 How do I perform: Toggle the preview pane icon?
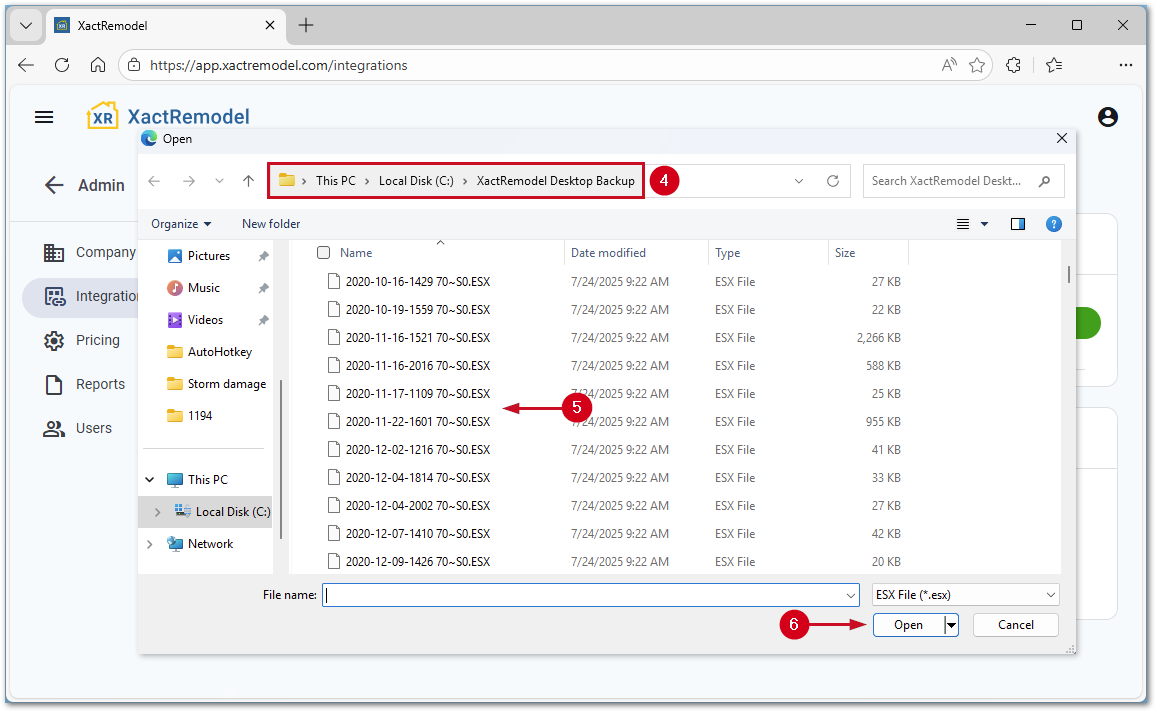pos(1018,224)
